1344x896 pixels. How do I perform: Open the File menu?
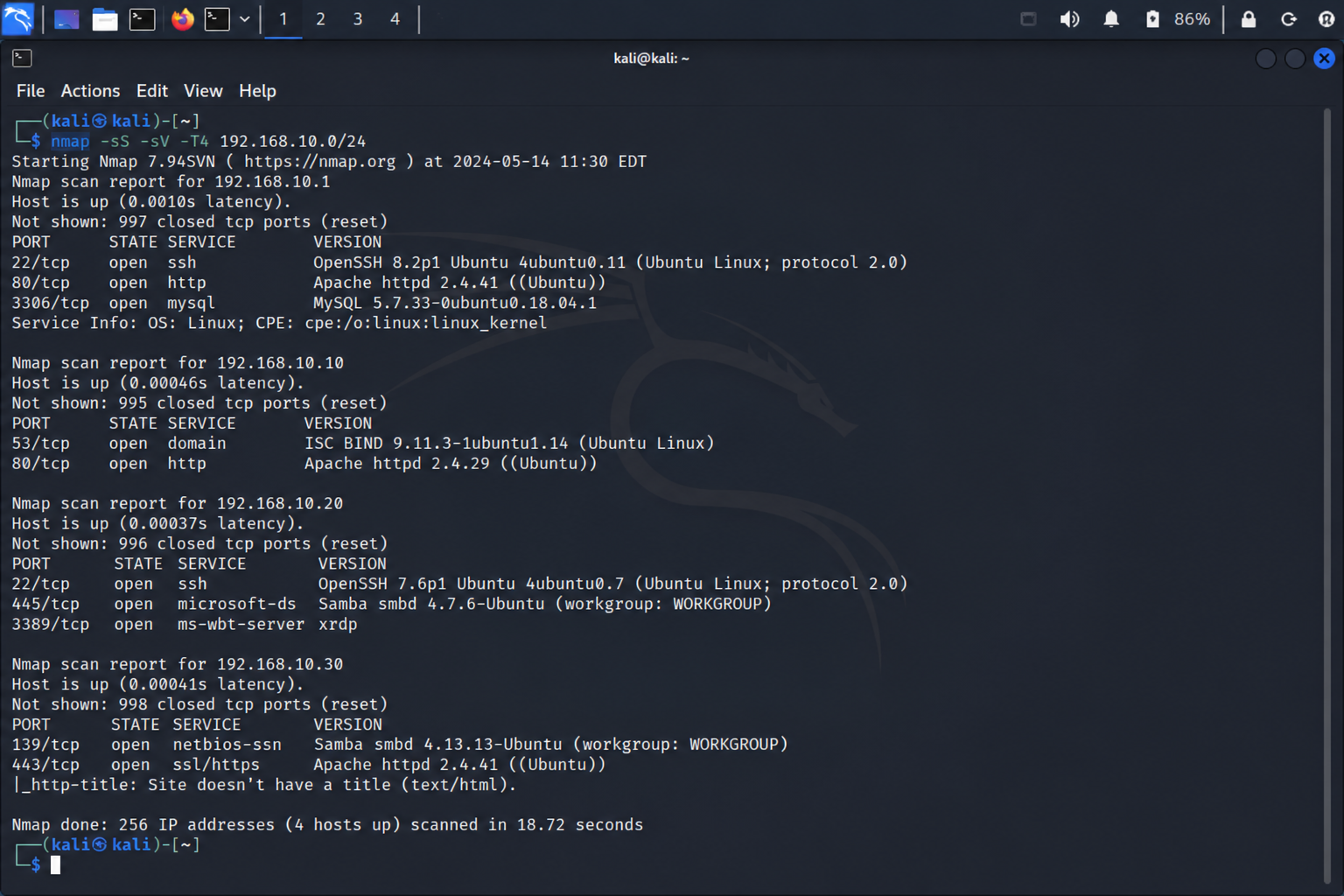click(31, 91)
